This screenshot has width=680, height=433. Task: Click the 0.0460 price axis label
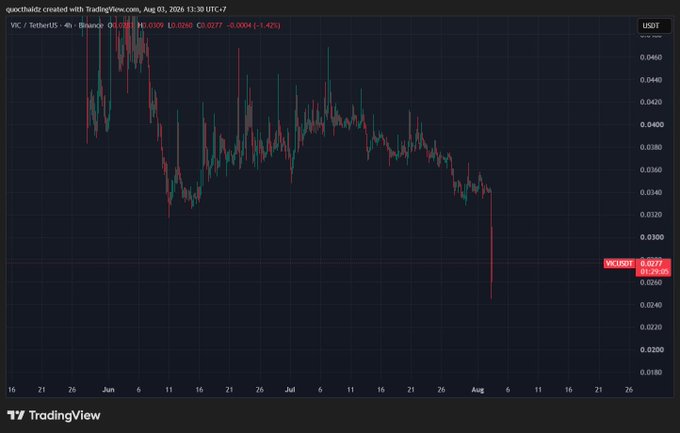point(651,57)
